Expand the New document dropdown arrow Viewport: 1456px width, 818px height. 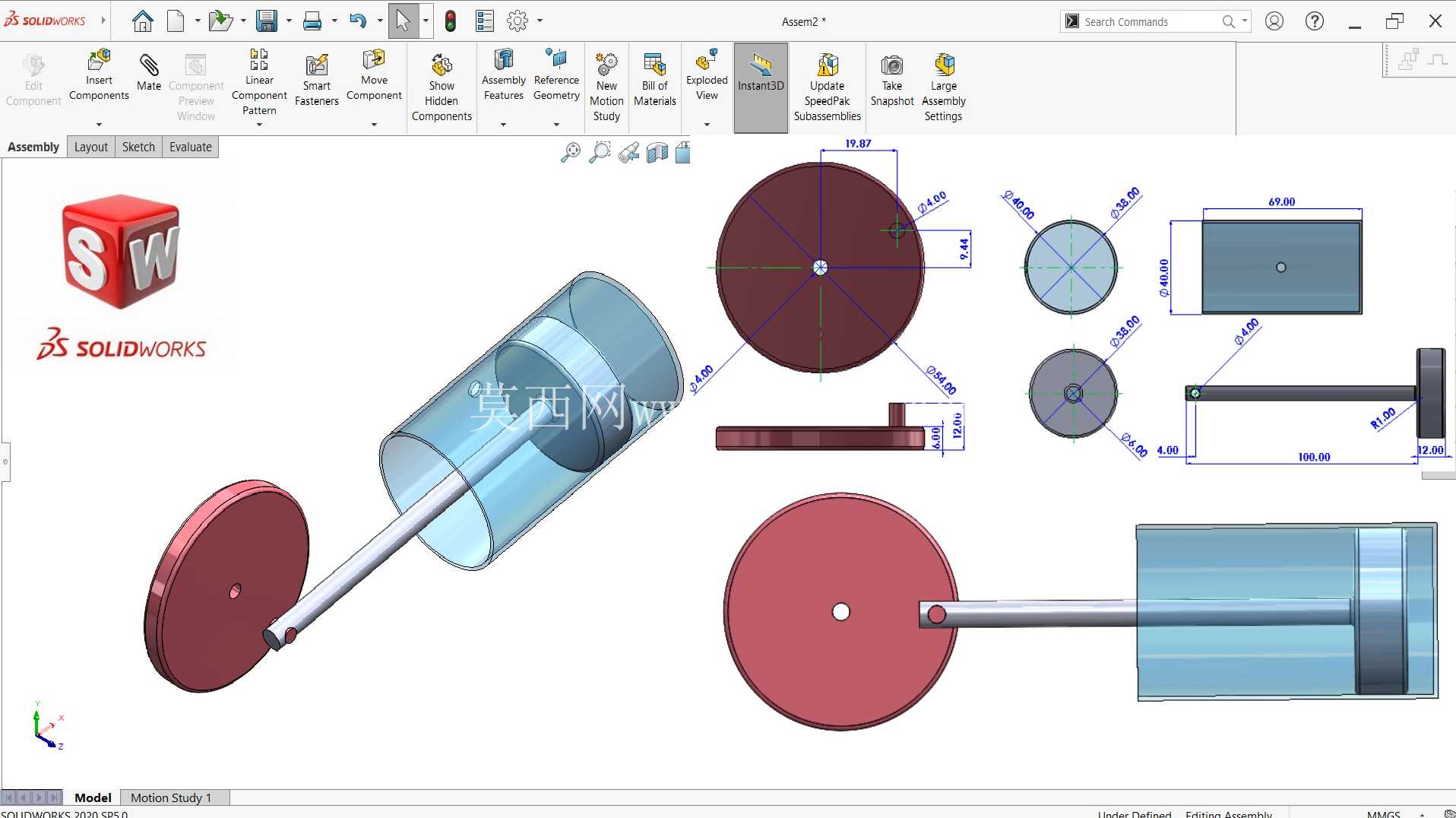(198, 21)
